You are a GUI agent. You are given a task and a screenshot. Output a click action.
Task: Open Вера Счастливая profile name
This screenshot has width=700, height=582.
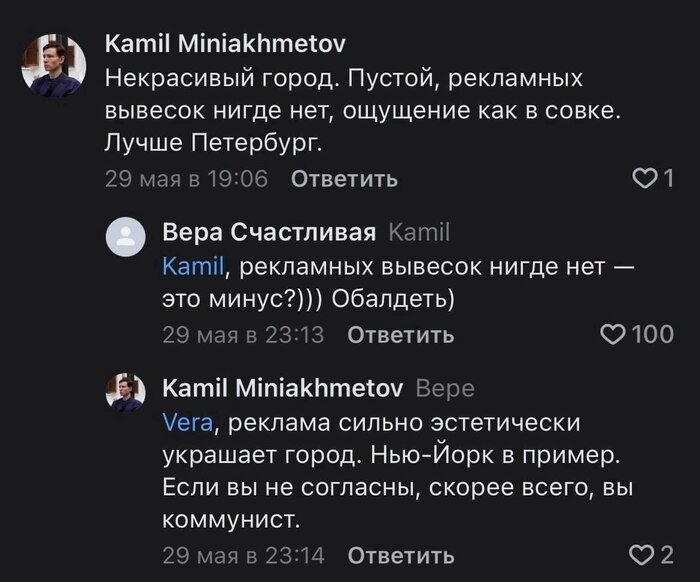coord(269,233)
